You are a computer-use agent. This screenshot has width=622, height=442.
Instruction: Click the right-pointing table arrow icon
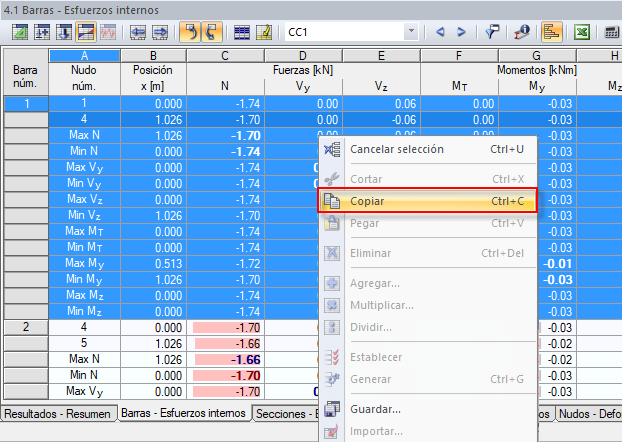[x=160, y=32]
